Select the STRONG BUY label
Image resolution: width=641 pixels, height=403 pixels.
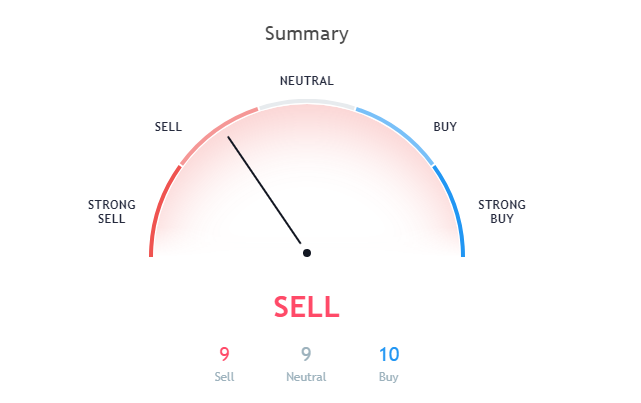502,211
